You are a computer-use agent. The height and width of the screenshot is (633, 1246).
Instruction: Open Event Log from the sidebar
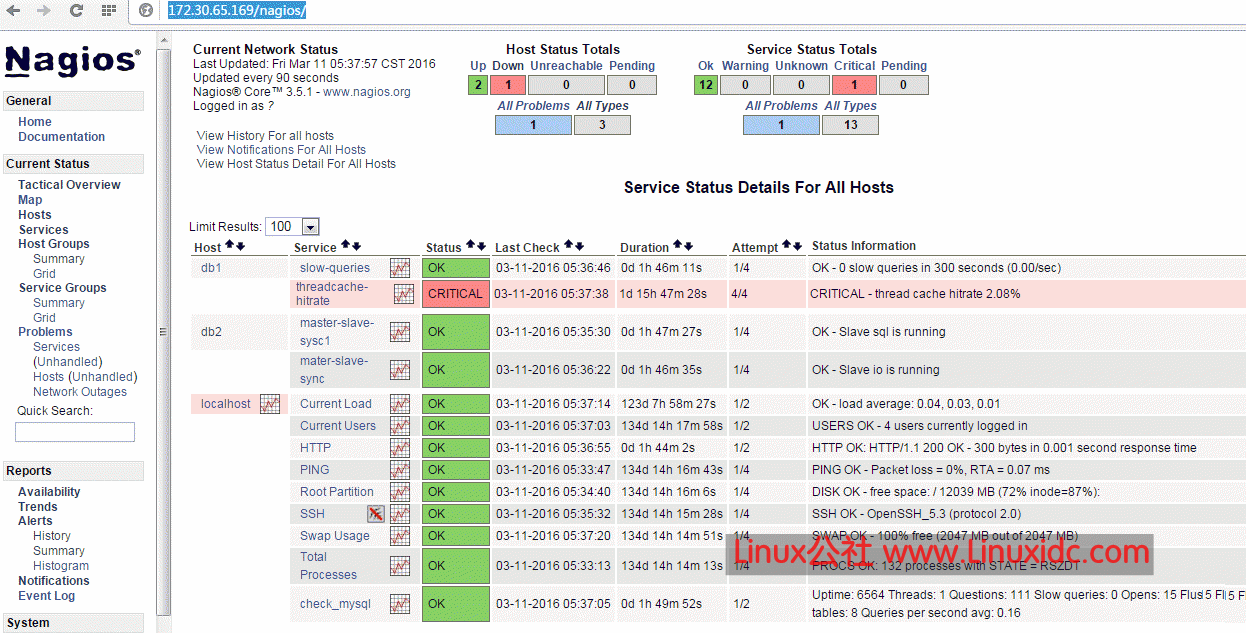46,595
